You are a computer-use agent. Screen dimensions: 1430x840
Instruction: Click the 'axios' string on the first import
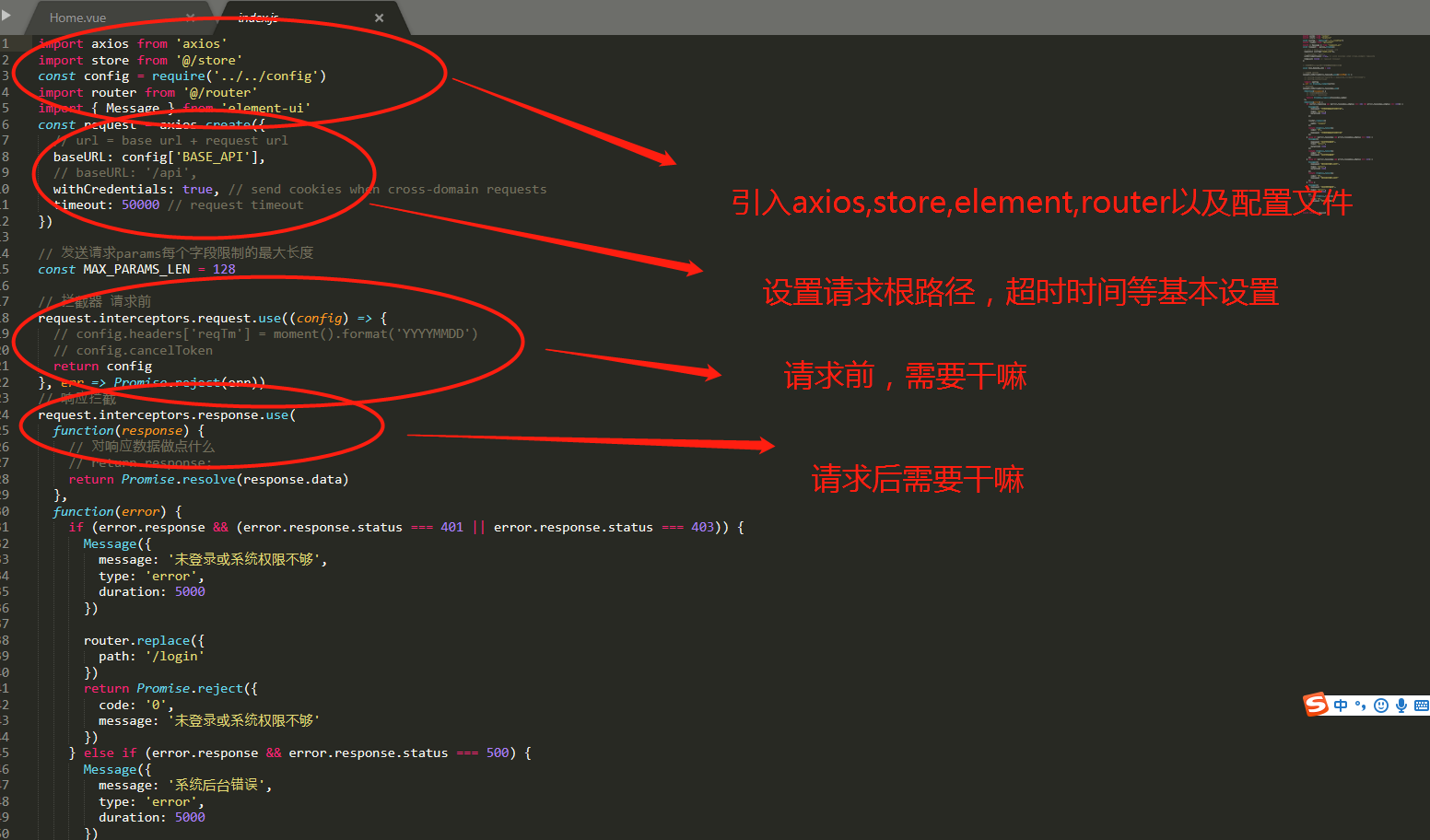pos(202,43)
